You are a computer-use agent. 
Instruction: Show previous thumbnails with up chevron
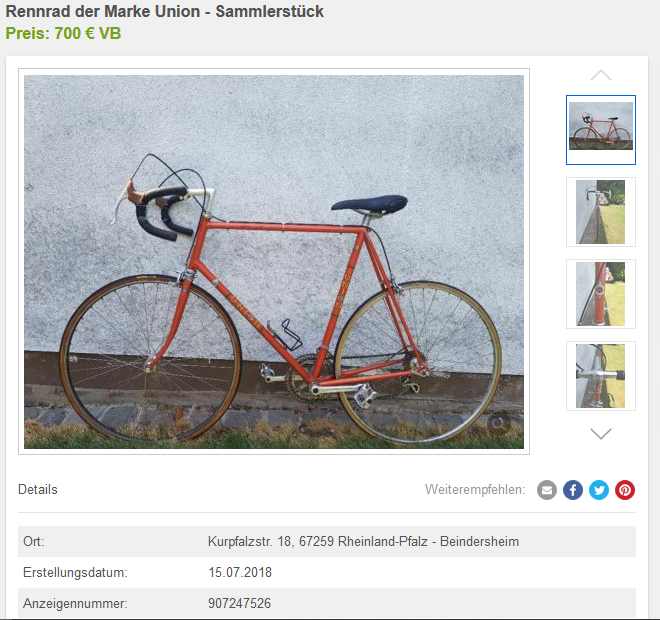601,75
